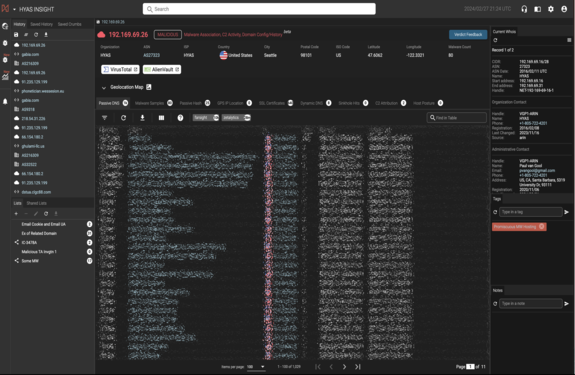Open history entry phonetician.wessesion.eu
Screen dimensions: 575x375
(x=43, y=91)
